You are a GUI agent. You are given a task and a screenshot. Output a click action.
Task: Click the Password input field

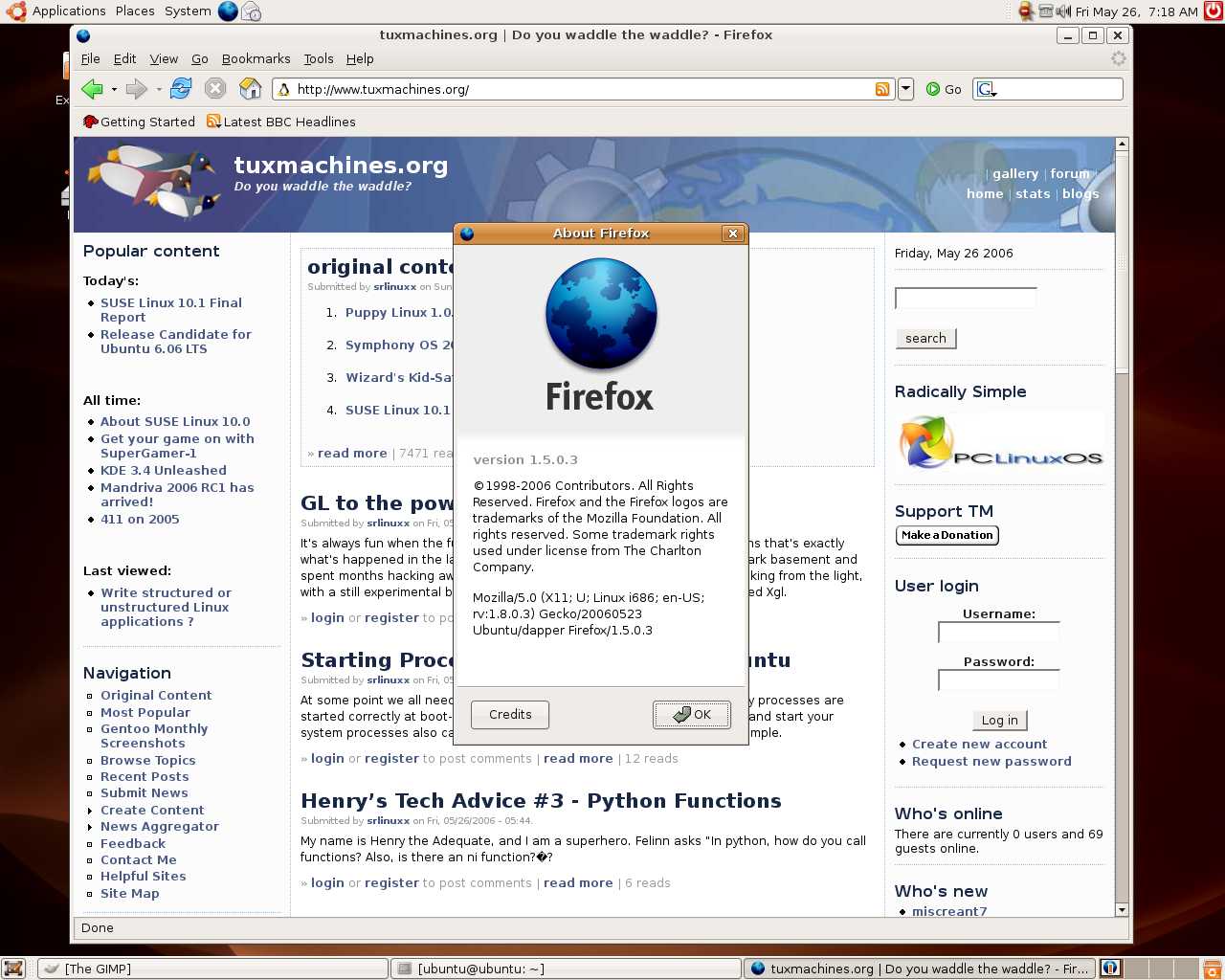[x=999, y=679]
